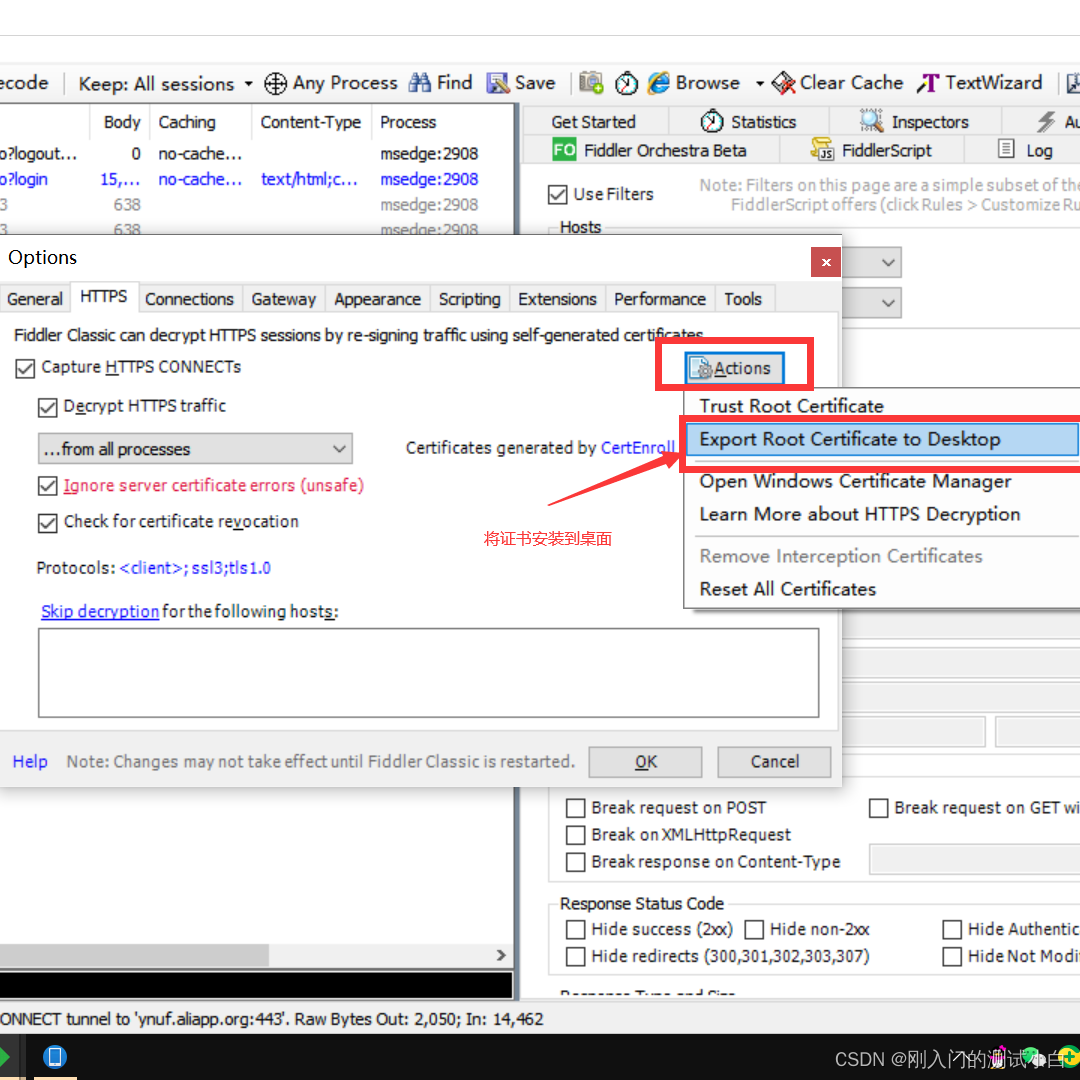Click the FiddlerScript JS icon
1080x1080 pixels.
click(822, 149)
